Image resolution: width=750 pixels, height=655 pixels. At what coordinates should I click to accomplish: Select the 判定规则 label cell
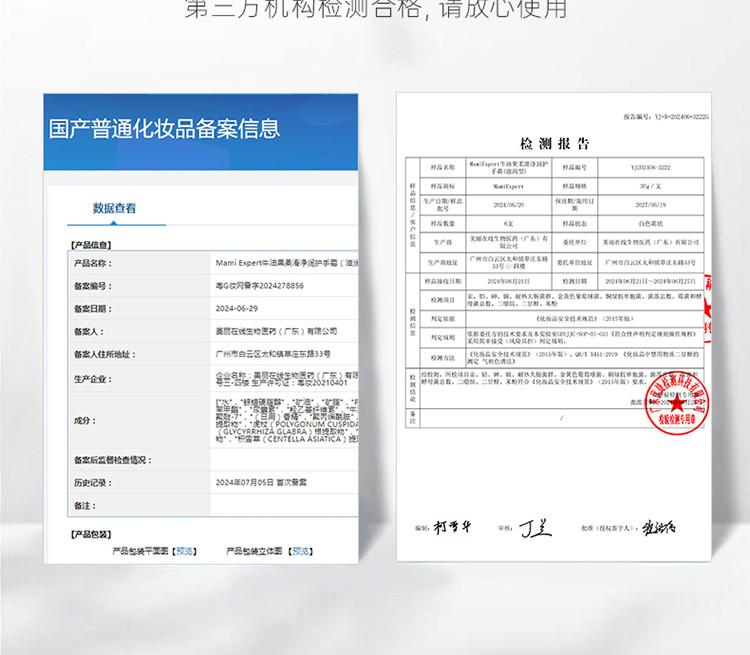coord(442,337)
